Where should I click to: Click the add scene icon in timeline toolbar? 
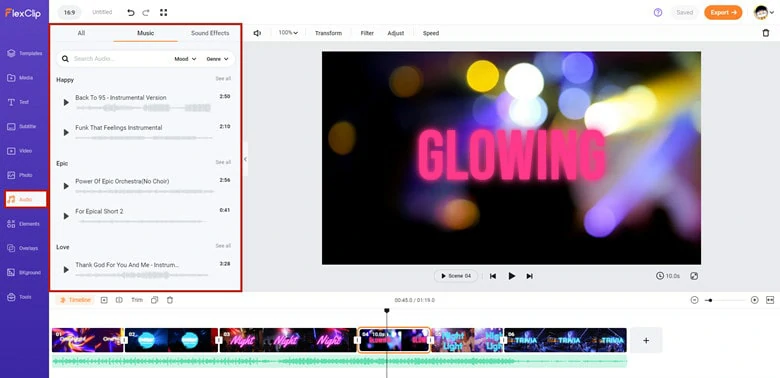[104, 300]
